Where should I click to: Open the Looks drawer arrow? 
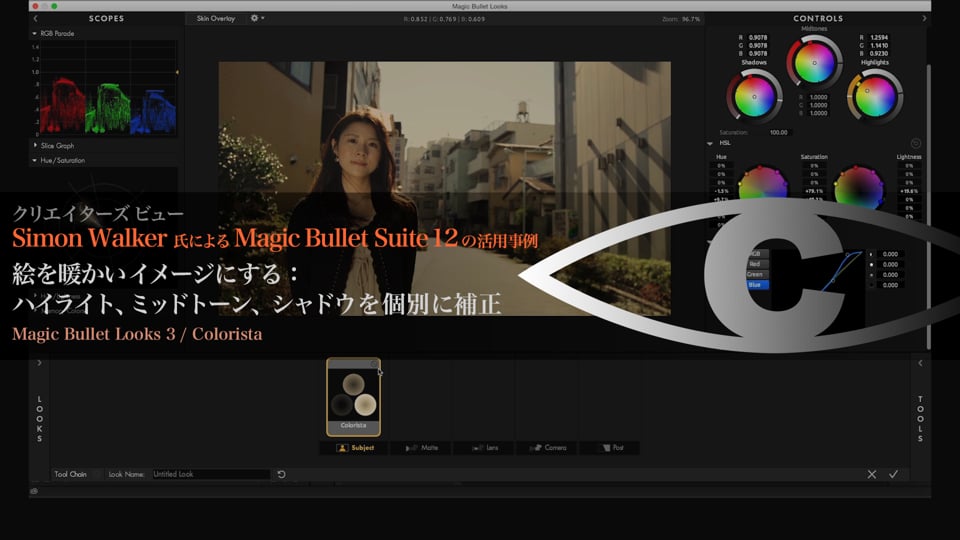[39, 363]
